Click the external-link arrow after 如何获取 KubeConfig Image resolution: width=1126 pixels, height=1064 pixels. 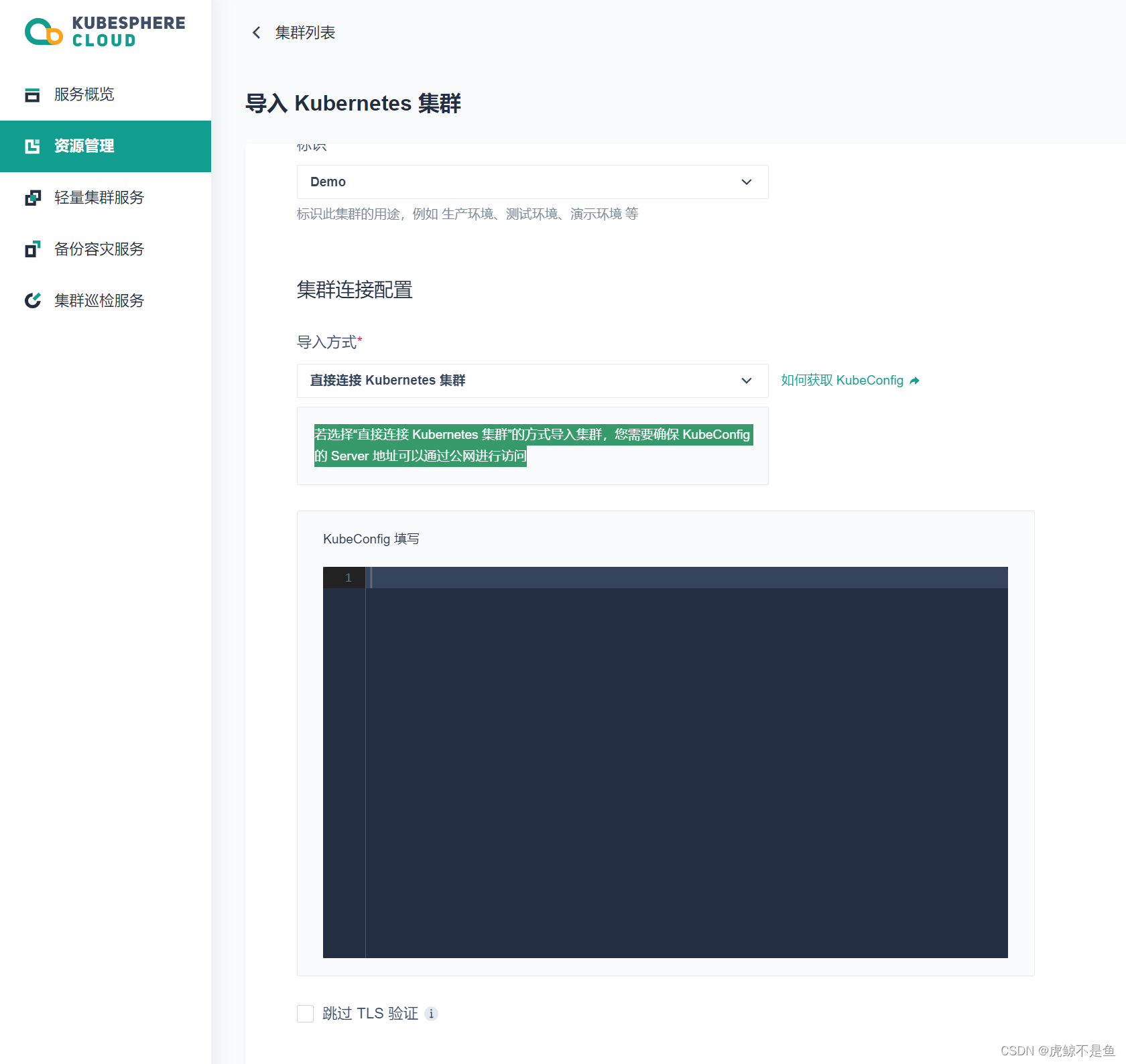point(915,381)
